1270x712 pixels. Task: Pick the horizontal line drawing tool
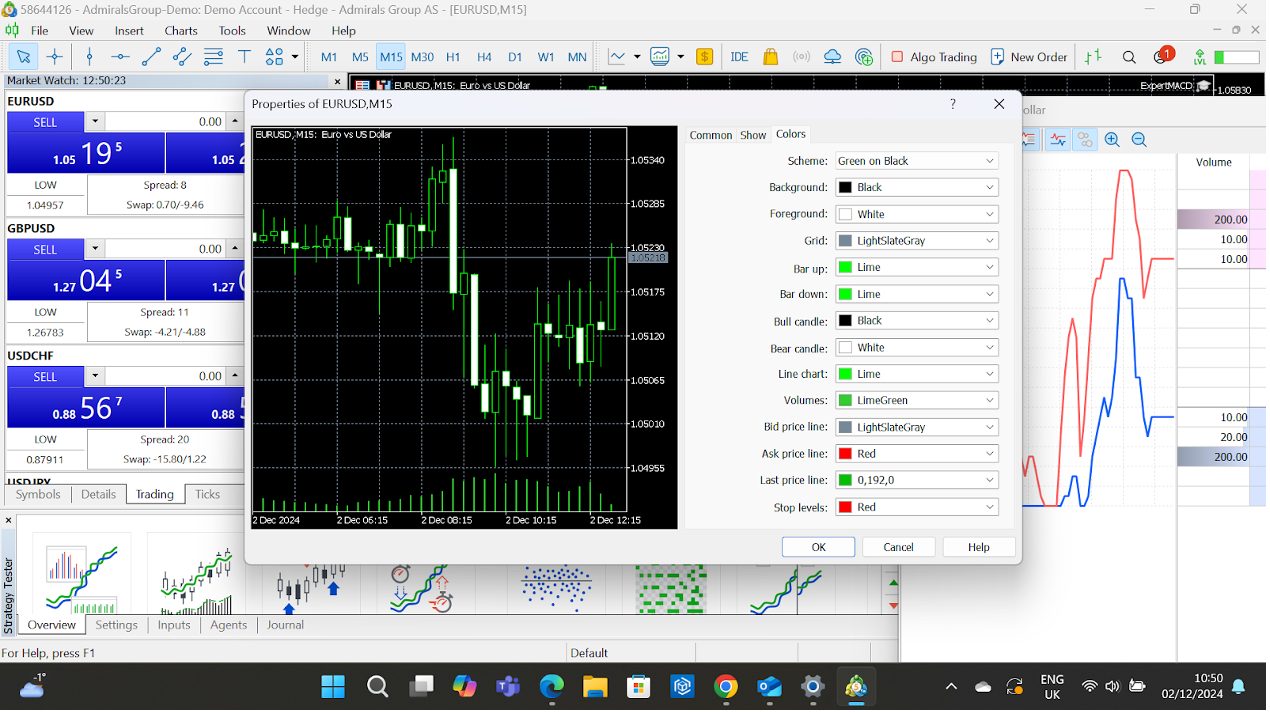pos(120,57)
